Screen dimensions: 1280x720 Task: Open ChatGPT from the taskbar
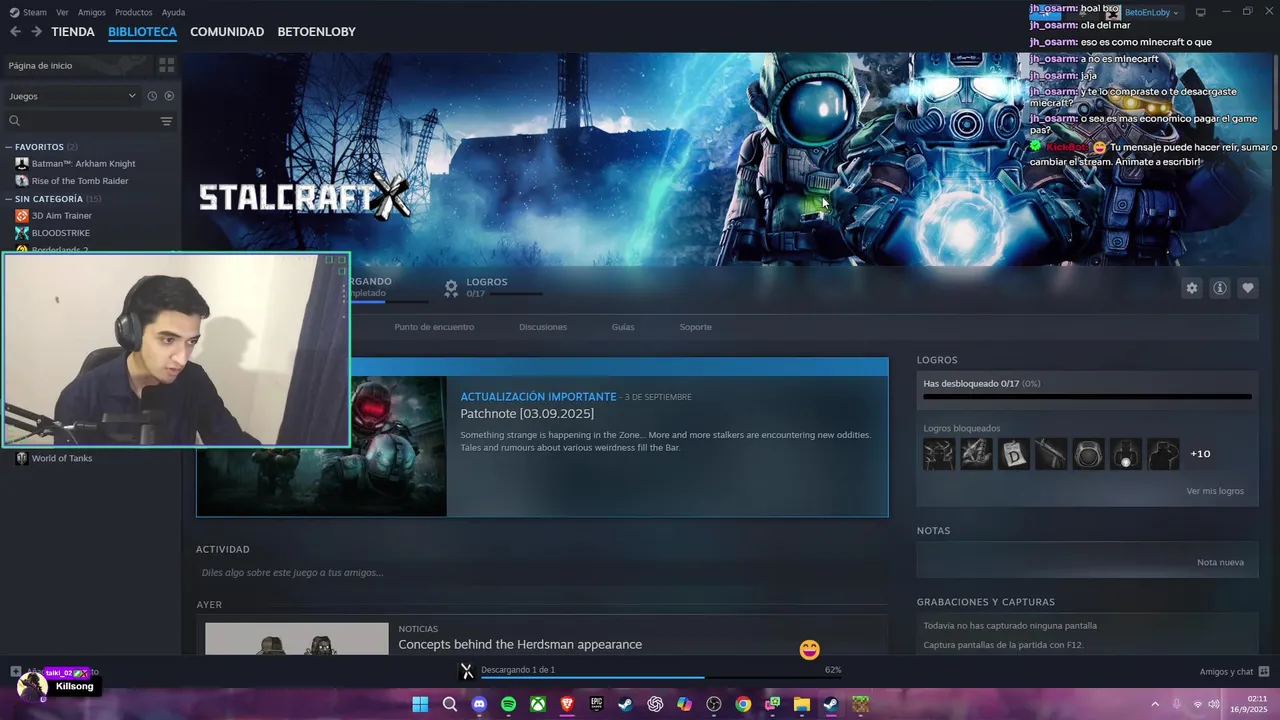pyautogui.click(x=655, y=704)
